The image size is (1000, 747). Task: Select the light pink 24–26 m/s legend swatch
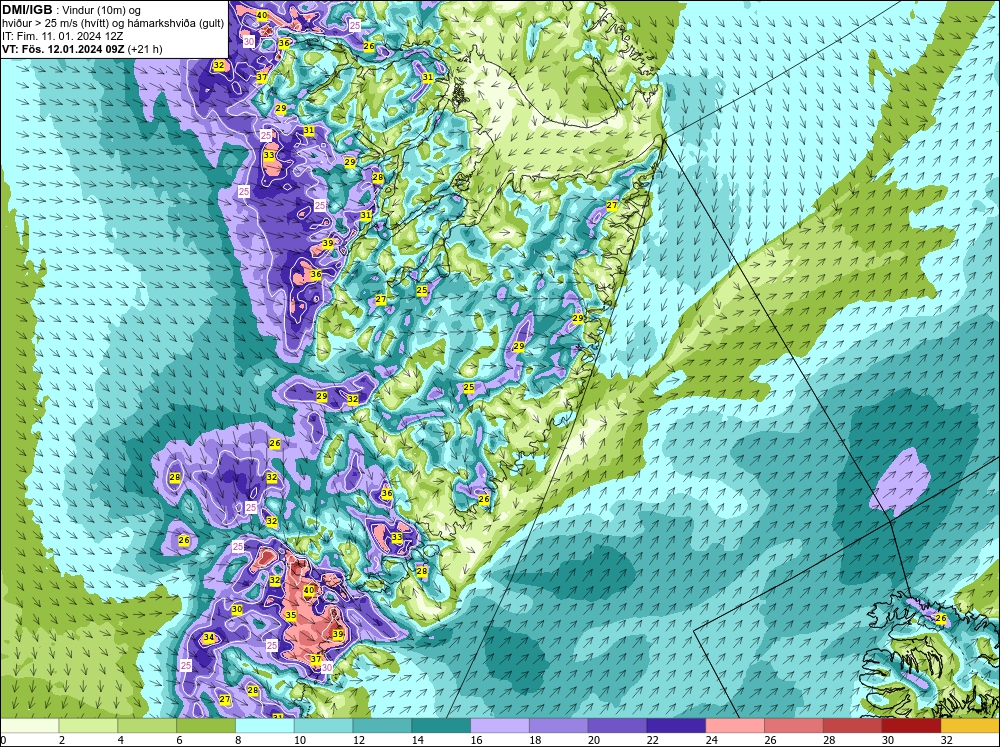[735, 726]
